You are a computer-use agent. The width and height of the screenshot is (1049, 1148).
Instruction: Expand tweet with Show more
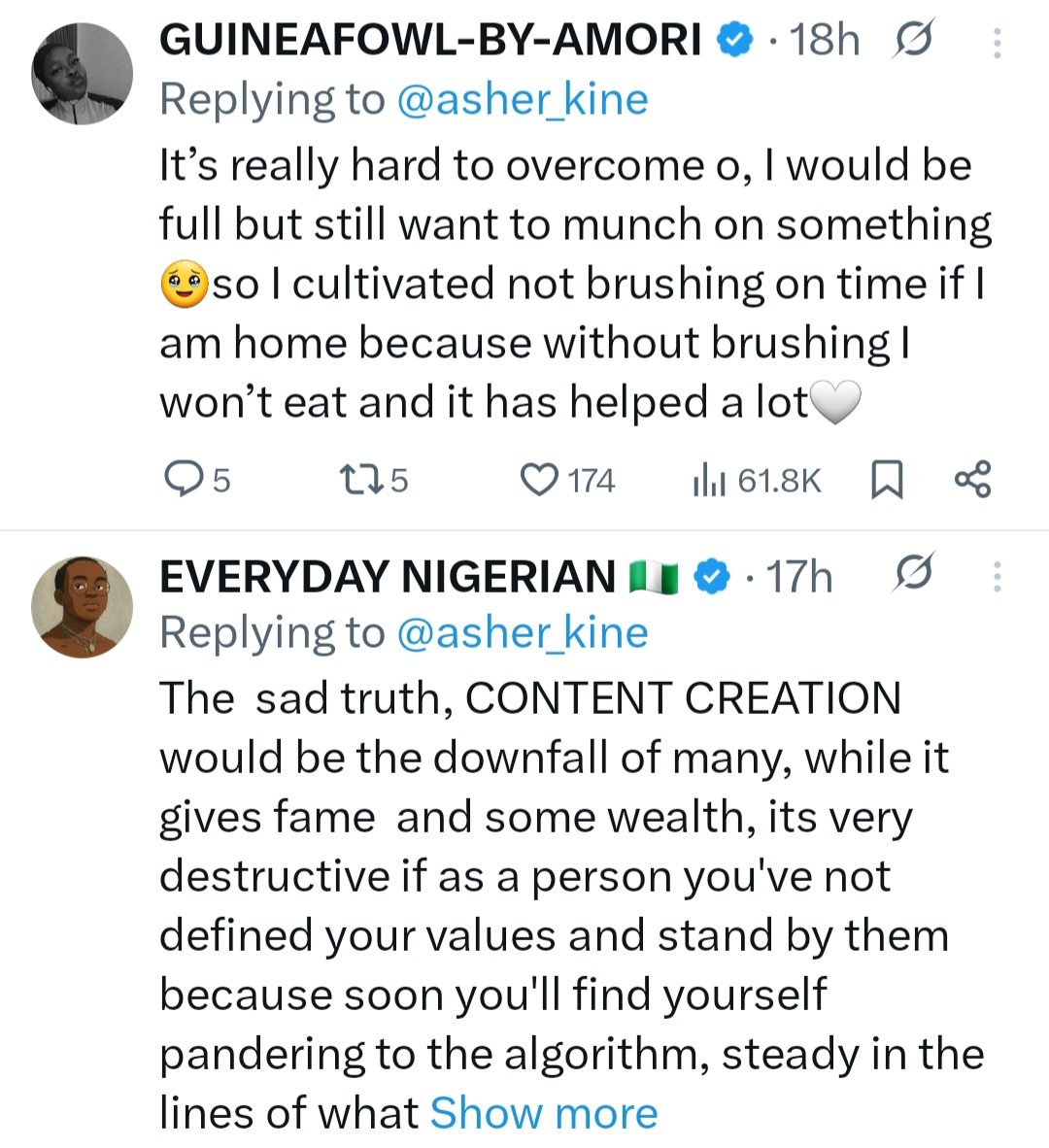pos(544,1113)
